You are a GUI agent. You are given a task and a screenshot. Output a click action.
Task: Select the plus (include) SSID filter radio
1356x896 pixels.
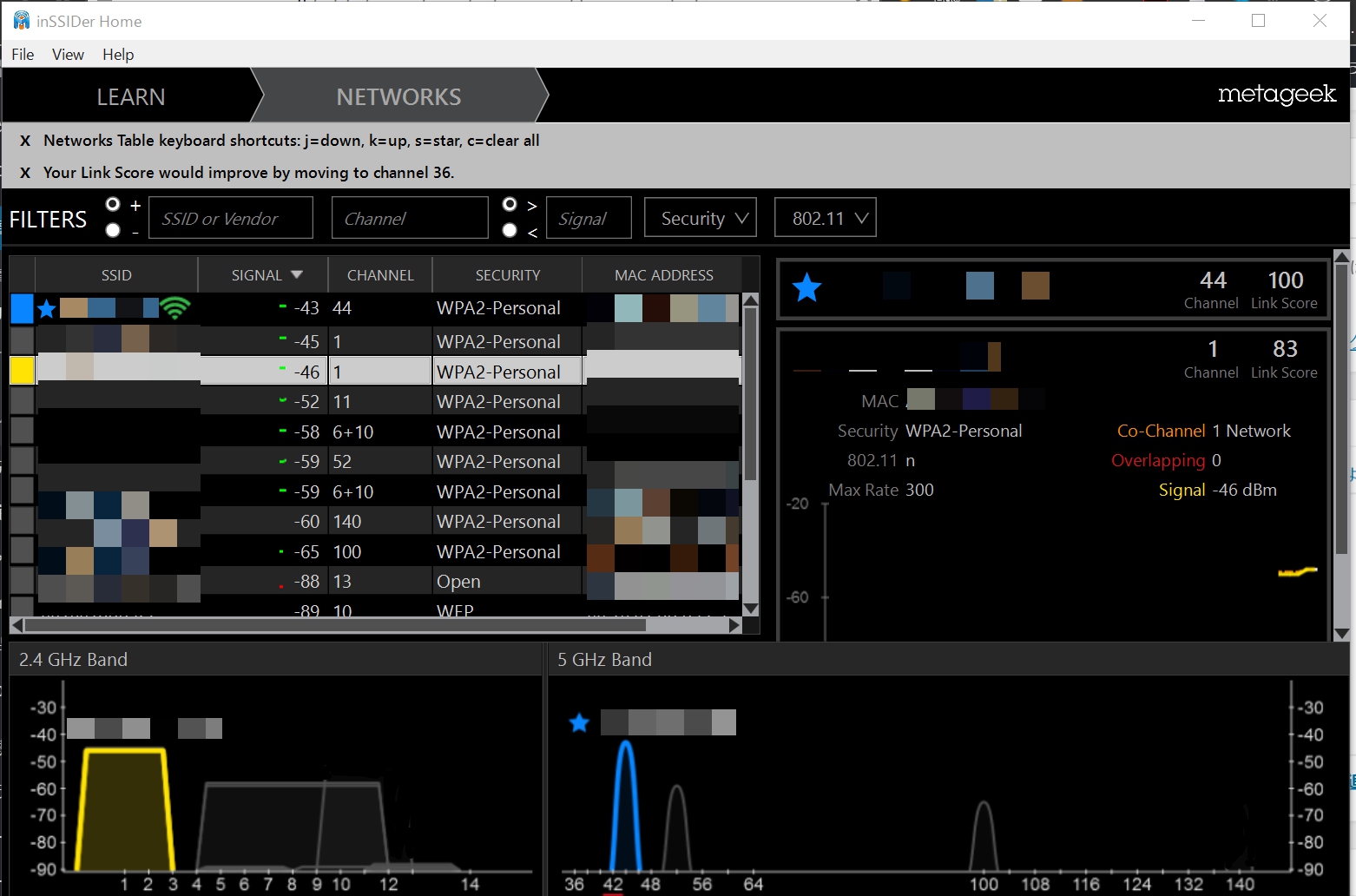(113, 204)
